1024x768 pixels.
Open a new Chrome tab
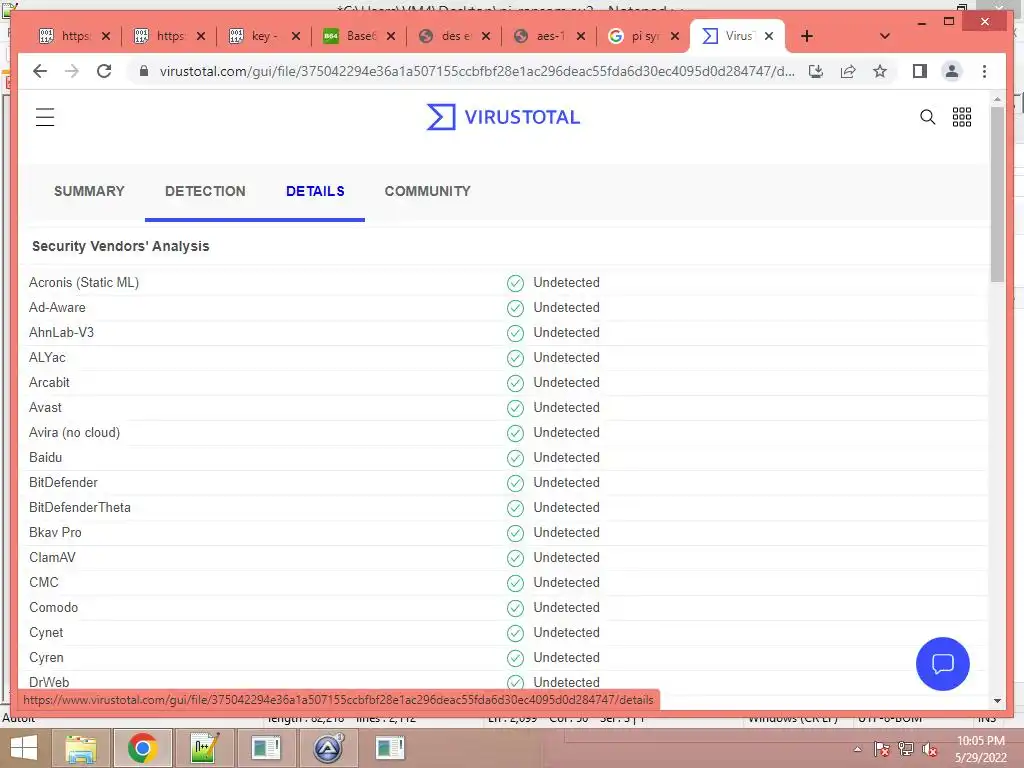tap(807, 36)
